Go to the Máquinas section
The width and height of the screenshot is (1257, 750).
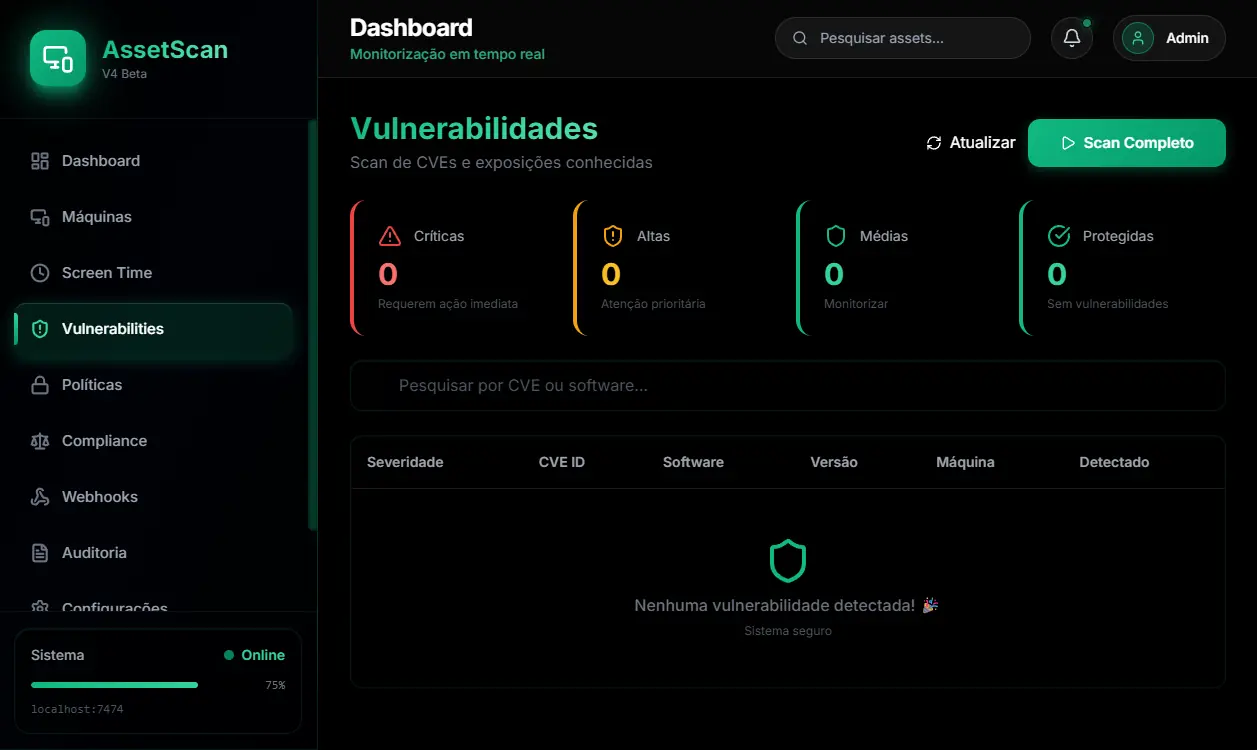pos(154,217)
